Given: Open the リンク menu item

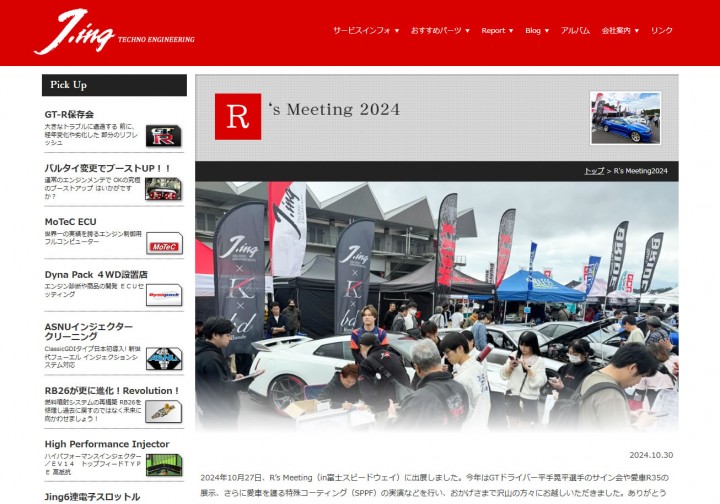Looking at the screenshot, I should (662, 31).
